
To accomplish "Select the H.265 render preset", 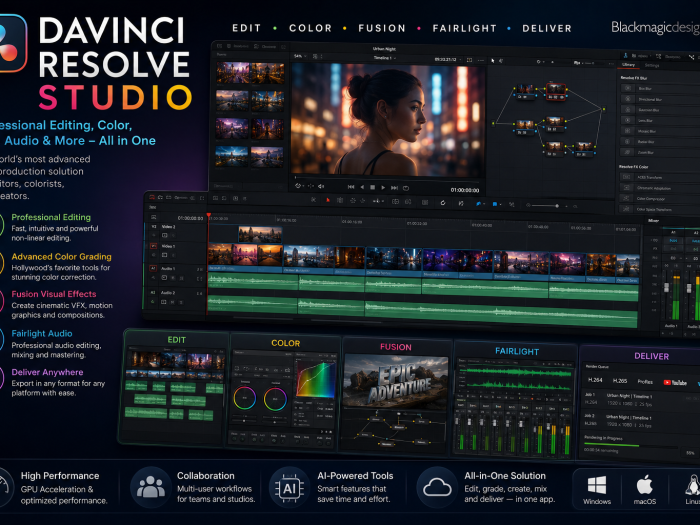I will pos(620,381).
